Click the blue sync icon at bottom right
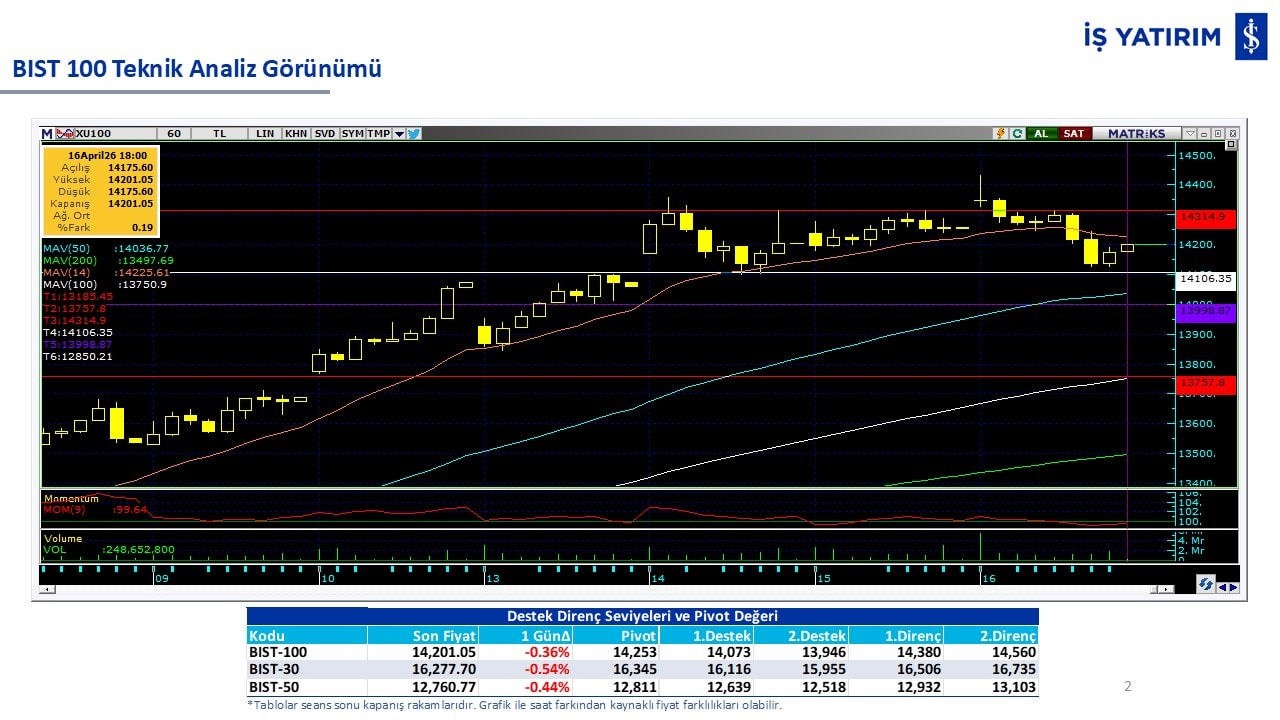This screenshot has height=720, width=1280. (x=1205, y=585)
